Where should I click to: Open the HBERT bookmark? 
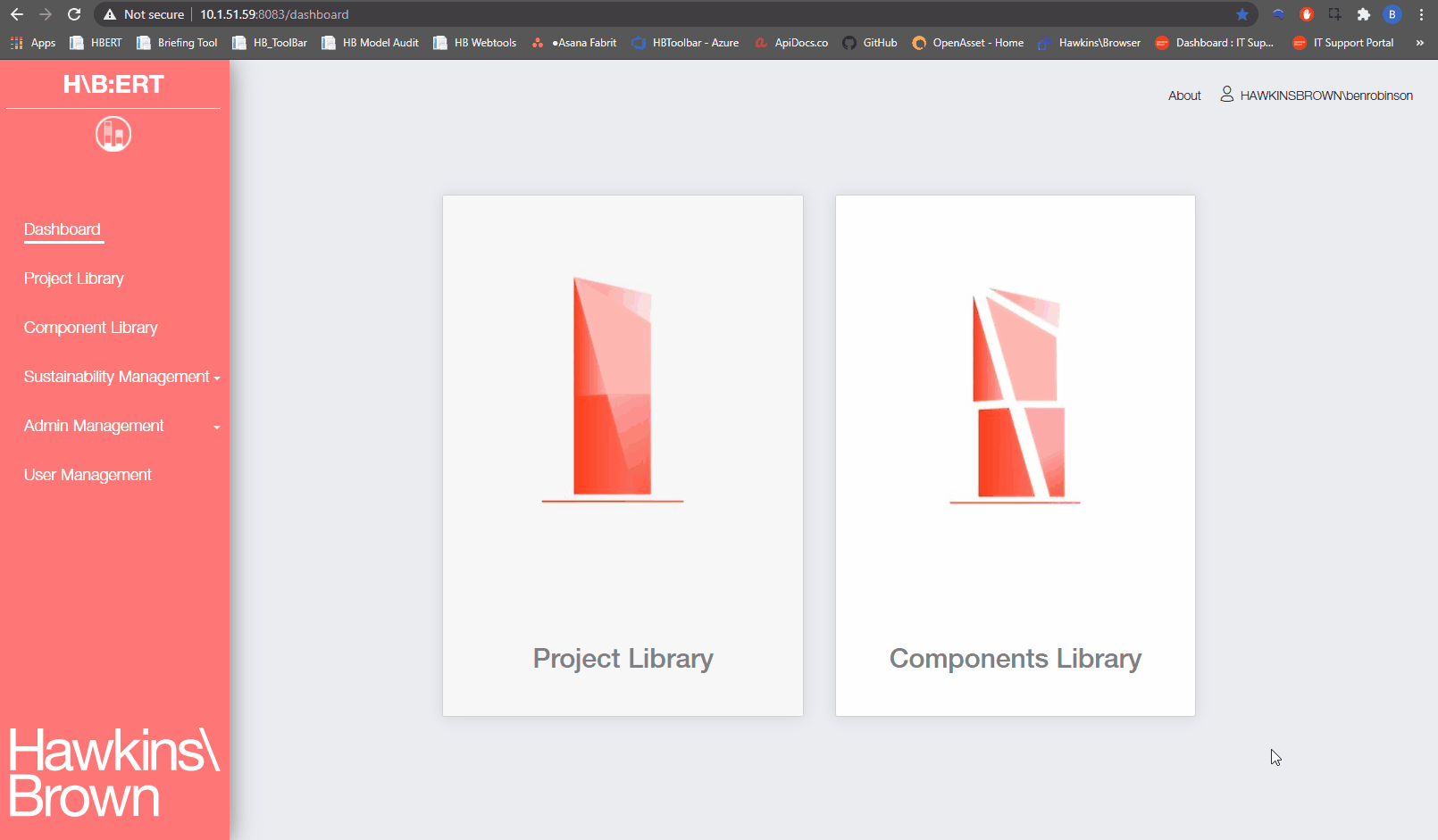click(96, 43)
